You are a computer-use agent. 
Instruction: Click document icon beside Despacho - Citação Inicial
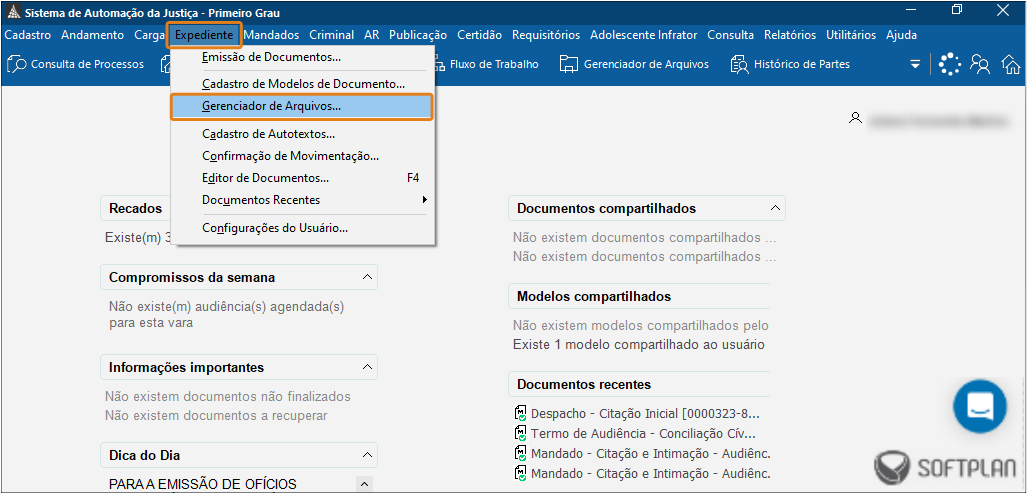(521, 414)
